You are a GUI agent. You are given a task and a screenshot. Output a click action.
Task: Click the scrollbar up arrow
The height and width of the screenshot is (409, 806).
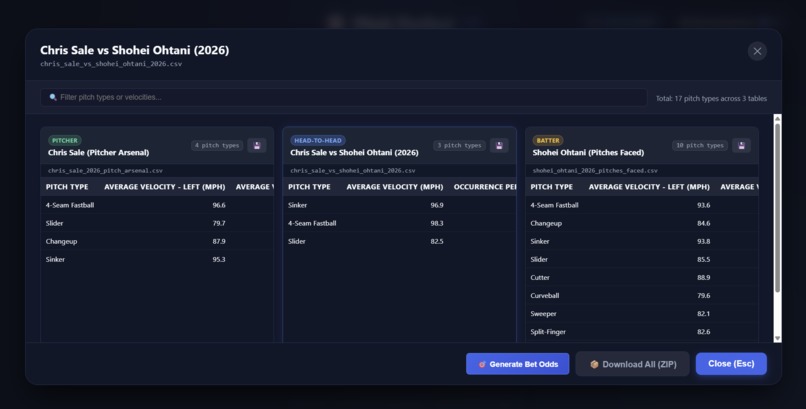(x=777, y=119)
